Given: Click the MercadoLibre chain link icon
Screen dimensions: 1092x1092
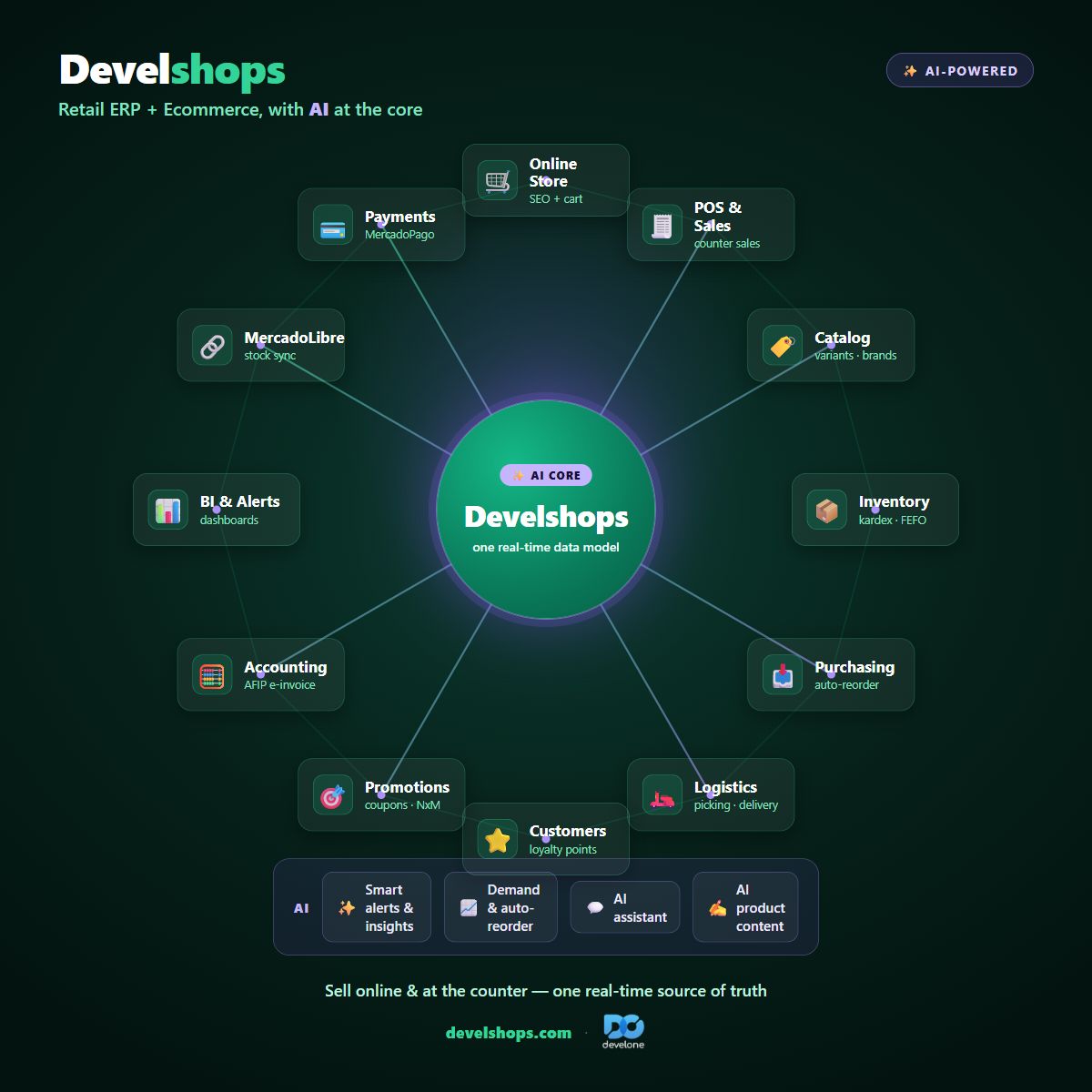Looking at the screenshot, I should point(212,346).
